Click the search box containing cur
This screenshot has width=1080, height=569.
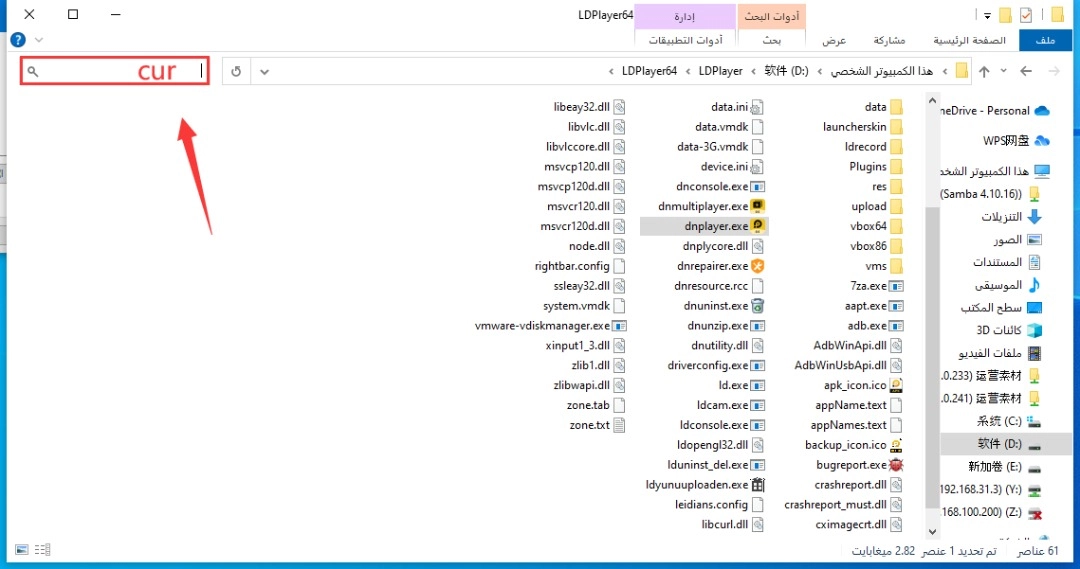pyautogui.click(x=115, y=71)
